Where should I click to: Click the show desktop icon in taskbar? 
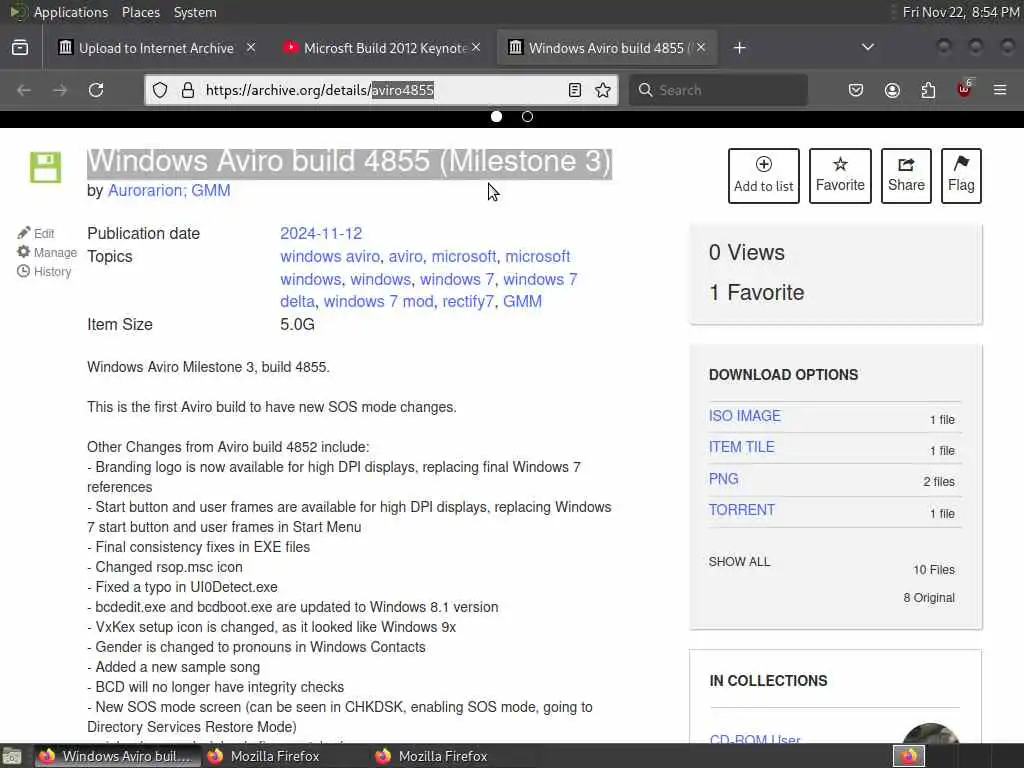coord(12,756)
